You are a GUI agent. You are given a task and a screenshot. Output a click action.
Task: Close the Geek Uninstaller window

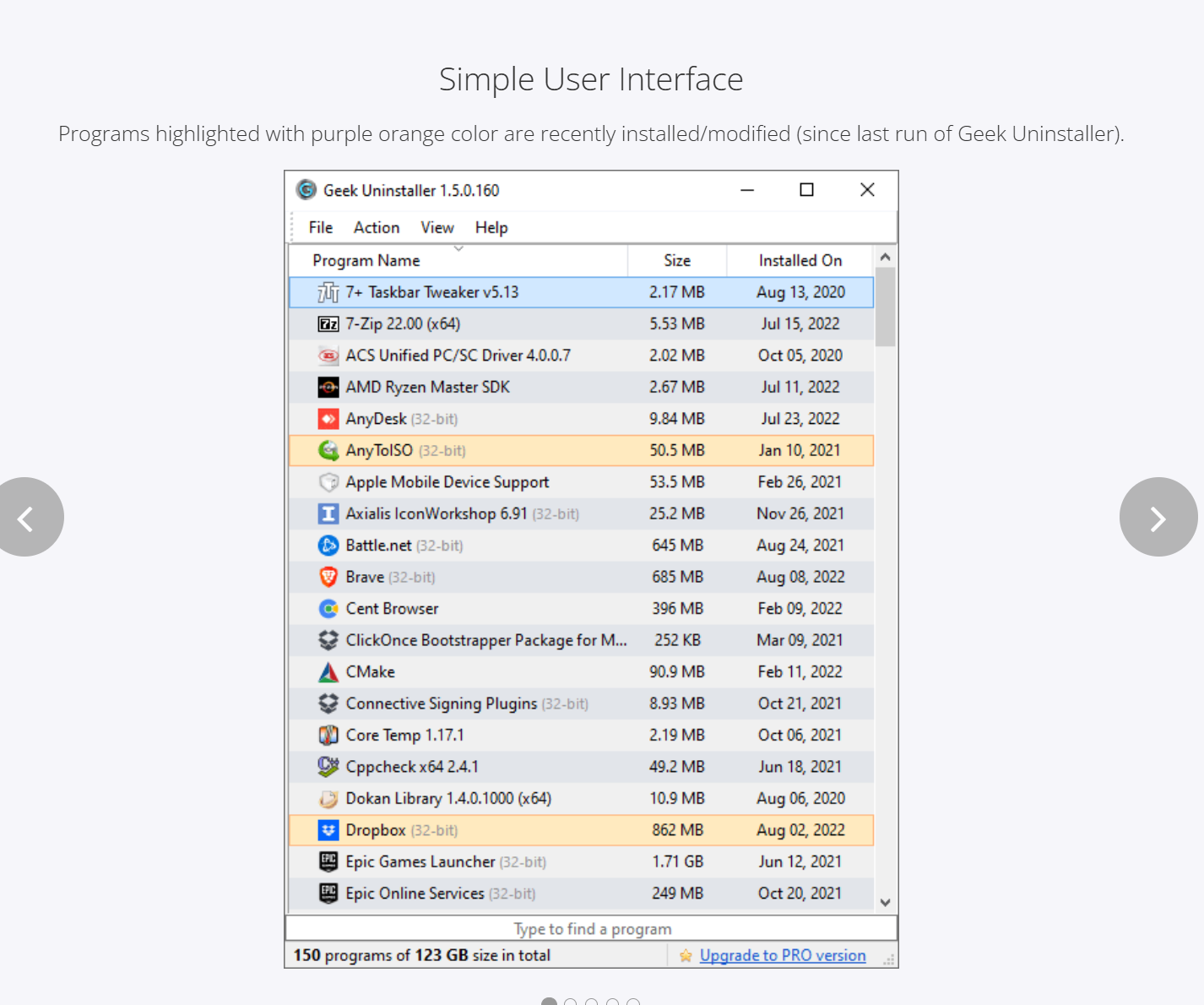pyautogui.click(x=867, y=190)
